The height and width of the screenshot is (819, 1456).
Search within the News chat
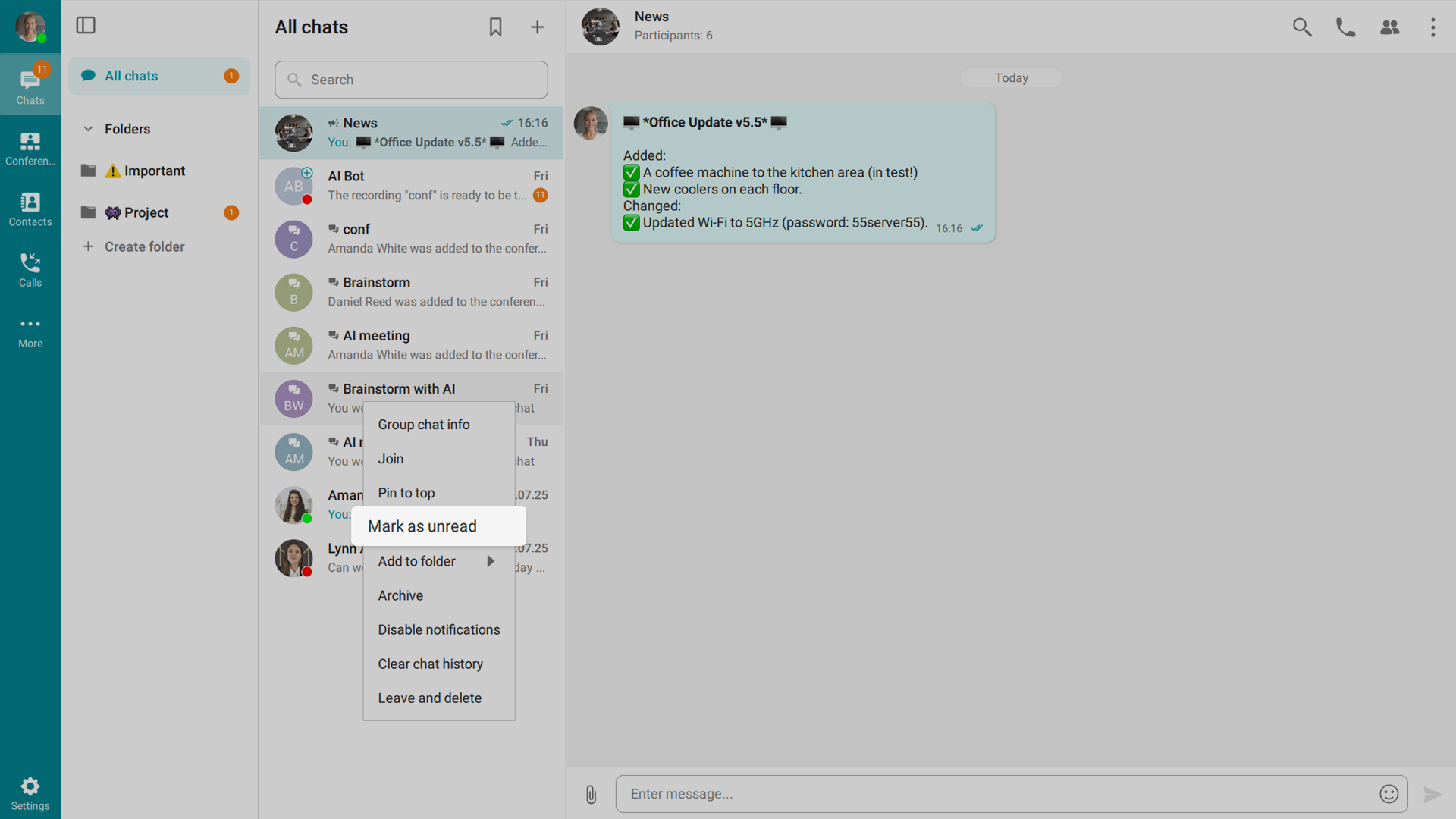(x=1301, y=27)
